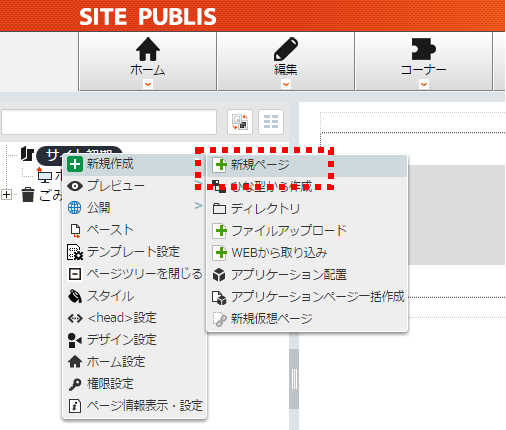Click the code arrows icon beside <head>設定
506x430 pixels.
(75, 318)
